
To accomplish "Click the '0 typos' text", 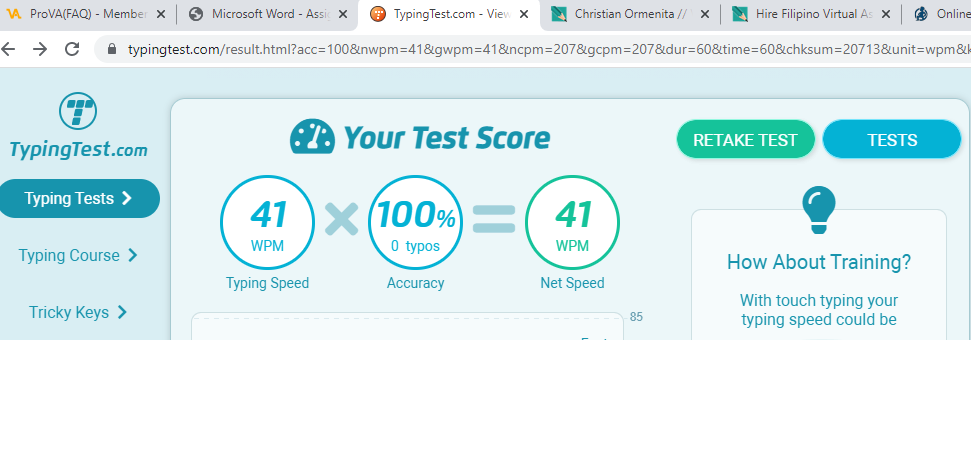I will click(x=415, y=246).
